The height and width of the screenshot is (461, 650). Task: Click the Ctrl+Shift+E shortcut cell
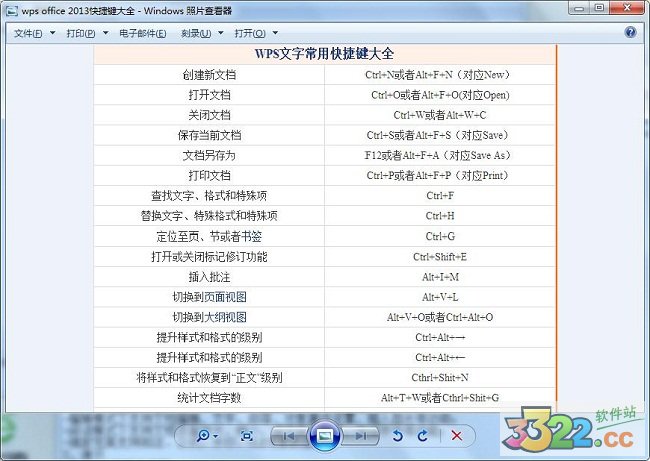pyautogui.click(x=440, y=257)
